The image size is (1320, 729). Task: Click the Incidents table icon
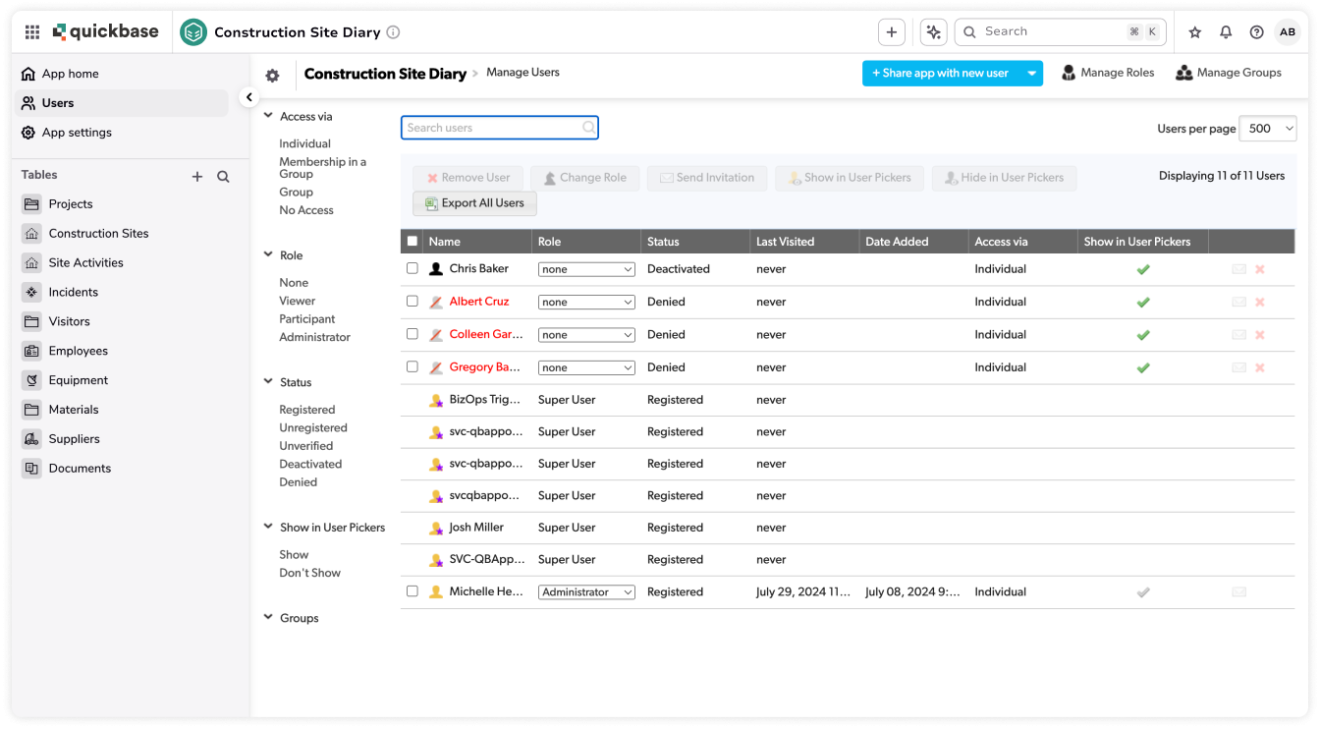(x=31, y=291)
